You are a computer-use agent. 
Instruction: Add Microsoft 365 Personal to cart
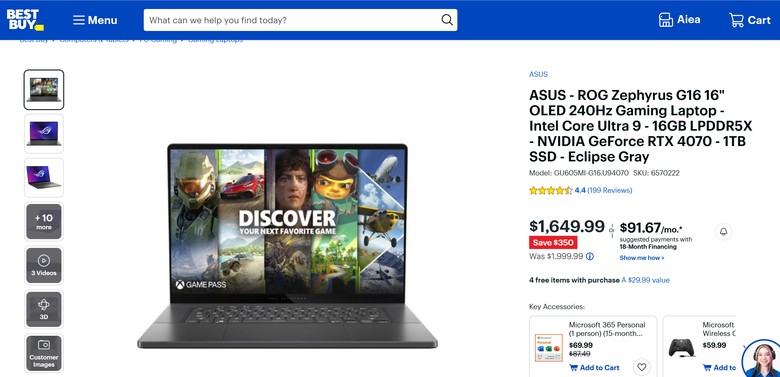pyautogui.click(x=594, y=368)
